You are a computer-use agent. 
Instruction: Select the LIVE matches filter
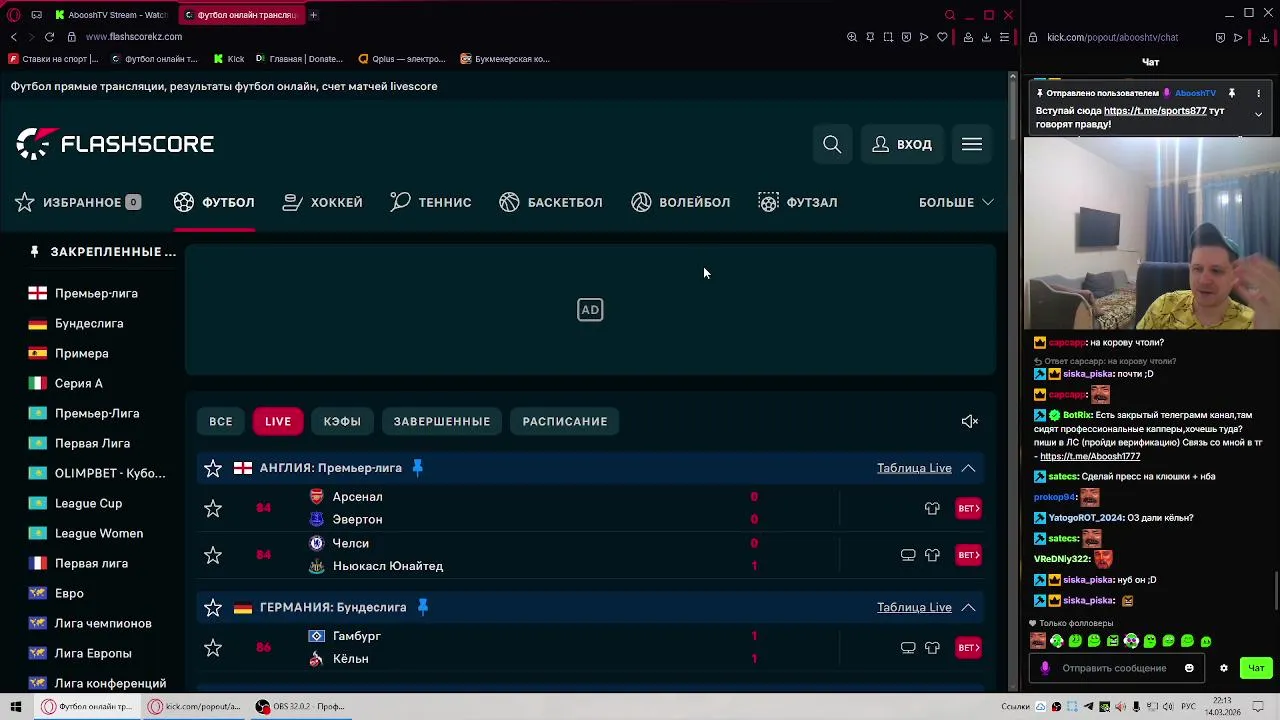pyautogui.click(x=278, y=421)
